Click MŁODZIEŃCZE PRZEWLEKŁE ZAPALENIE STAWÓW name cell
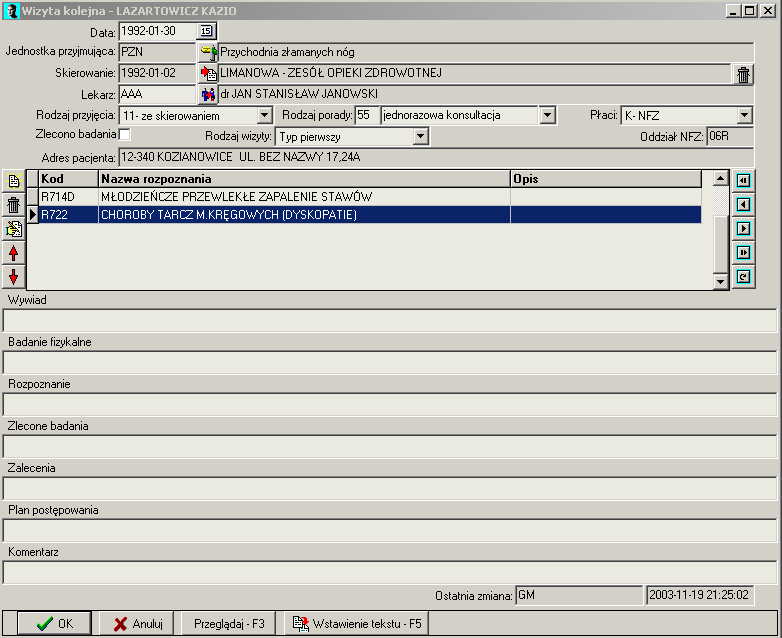This screenshot has height=638, width=782. (x=304, y=197)
